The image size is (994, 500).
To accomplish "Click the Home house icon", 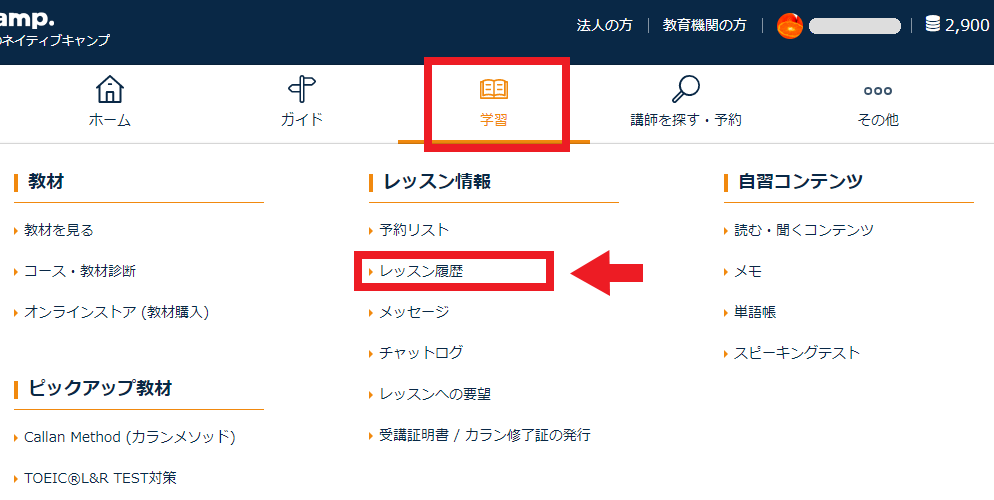I will (110, 89).
